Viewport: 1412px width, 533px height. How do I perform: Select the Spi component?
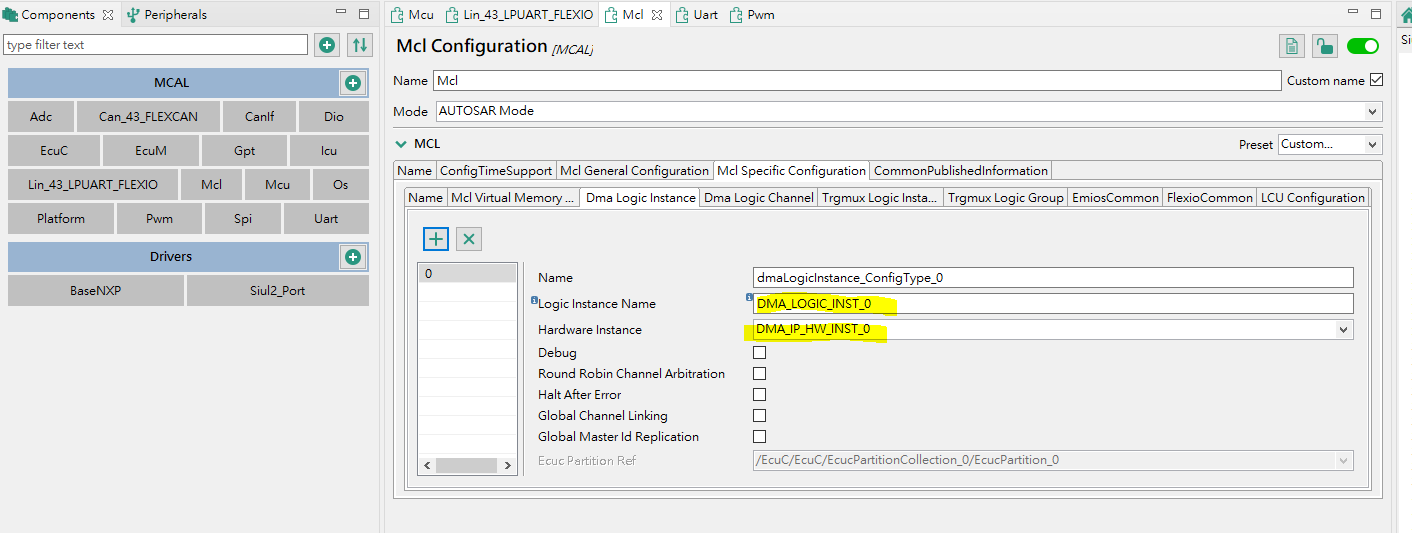(x=243, y=218)
